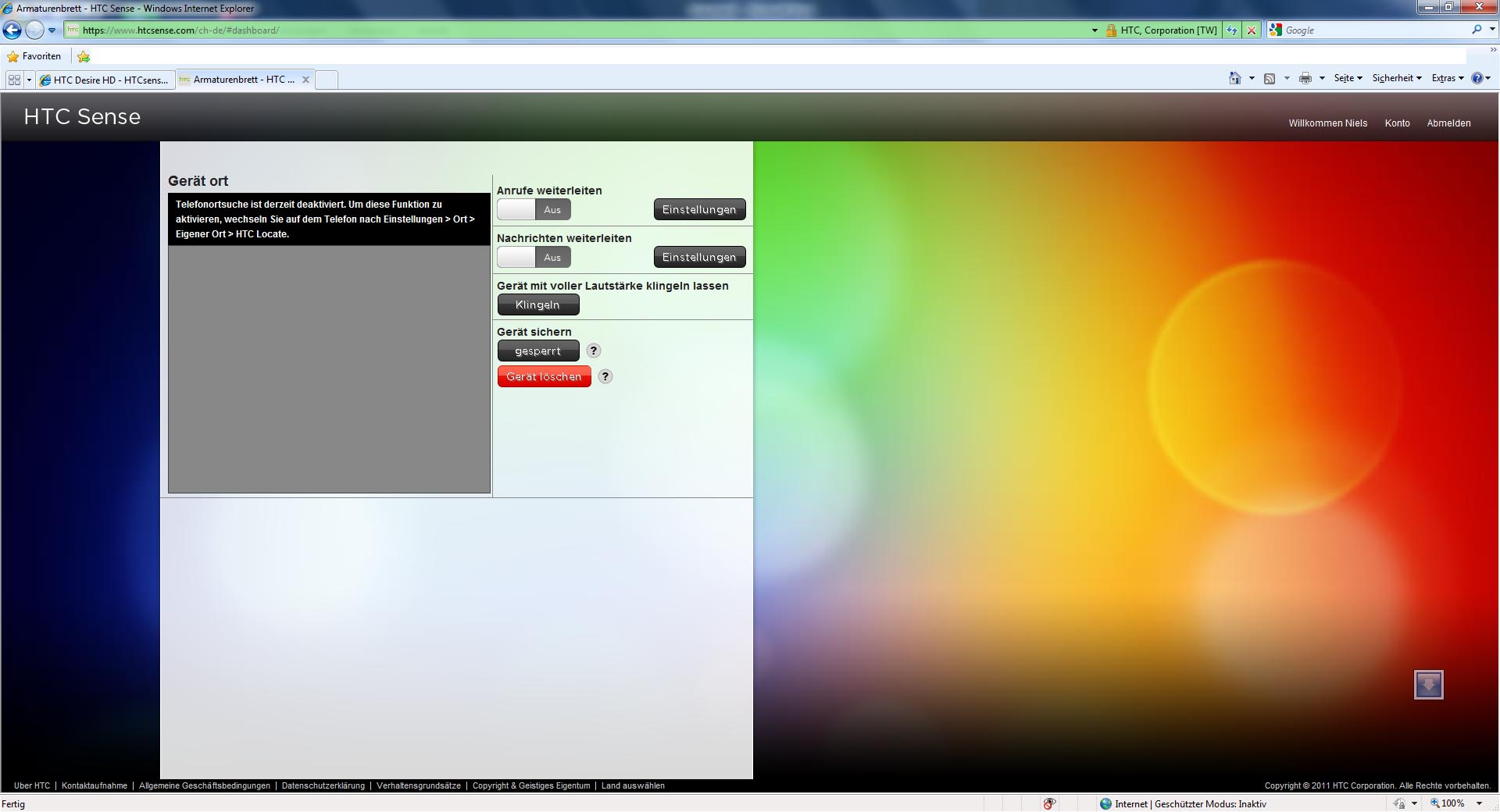Open the Favoriten star button
This screenshot has width=1500, height=812.
(34, 56)
